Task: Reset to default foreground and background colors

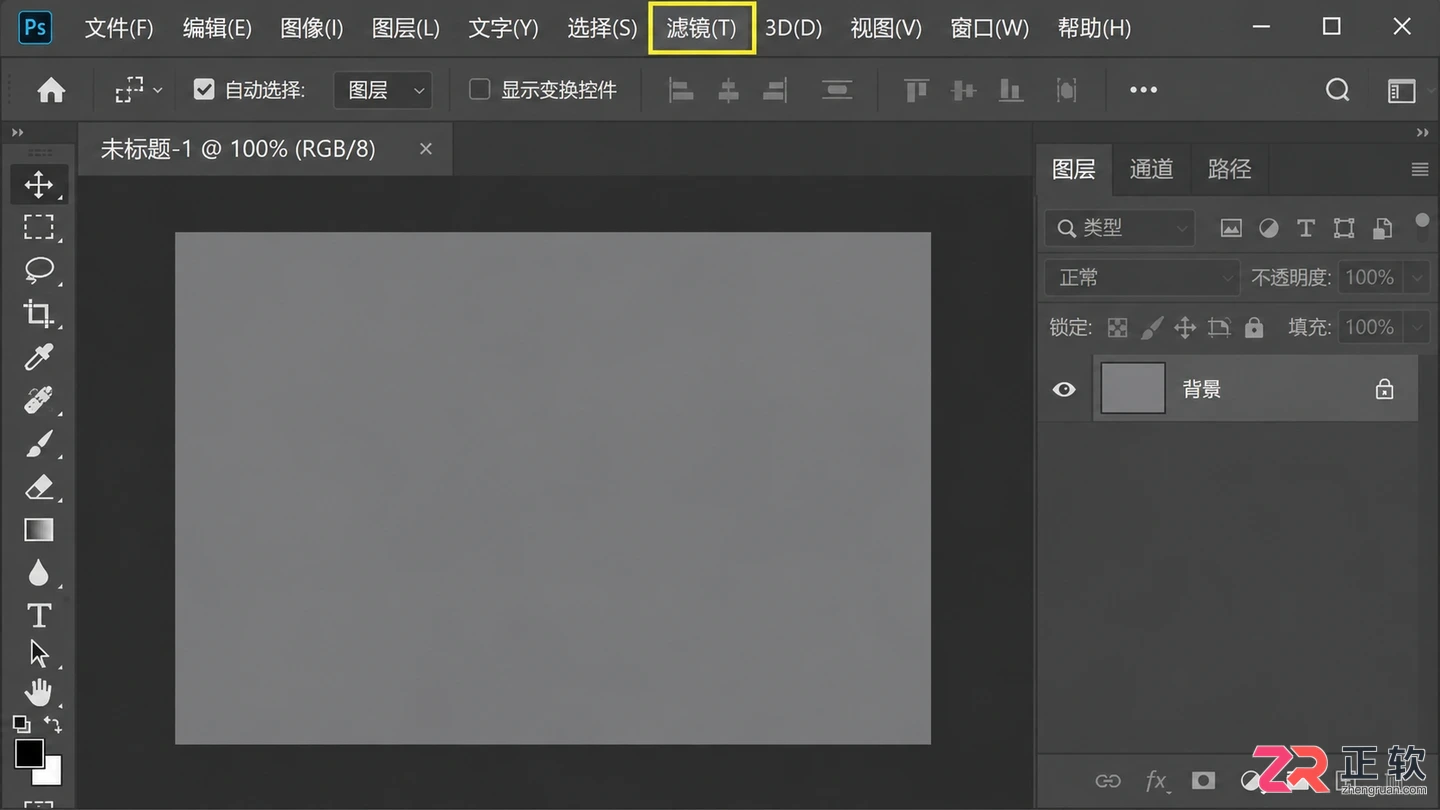Action: [20, 723]
